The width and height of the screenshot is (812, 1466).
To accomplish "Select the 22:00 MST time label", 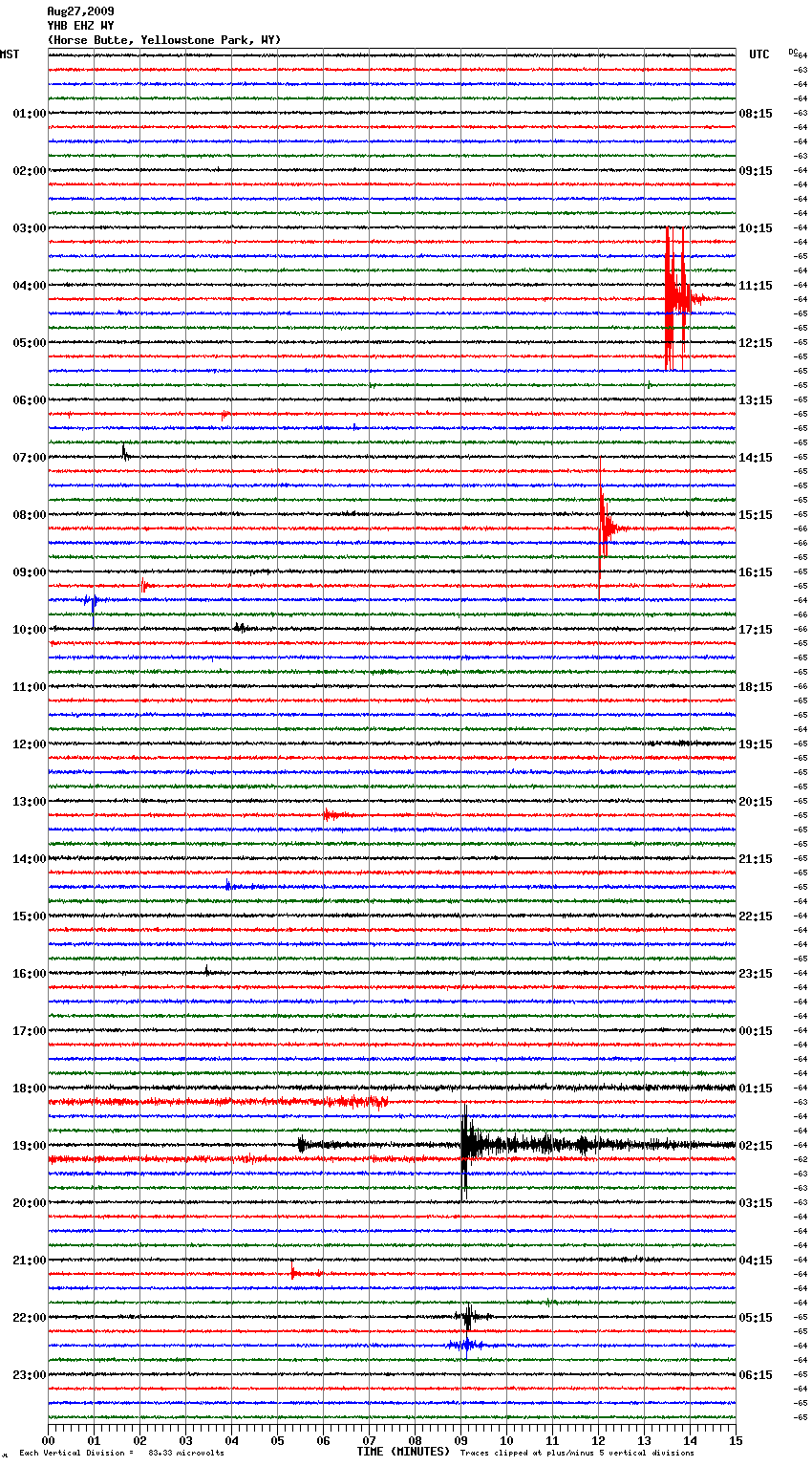I will [30, 1318].
